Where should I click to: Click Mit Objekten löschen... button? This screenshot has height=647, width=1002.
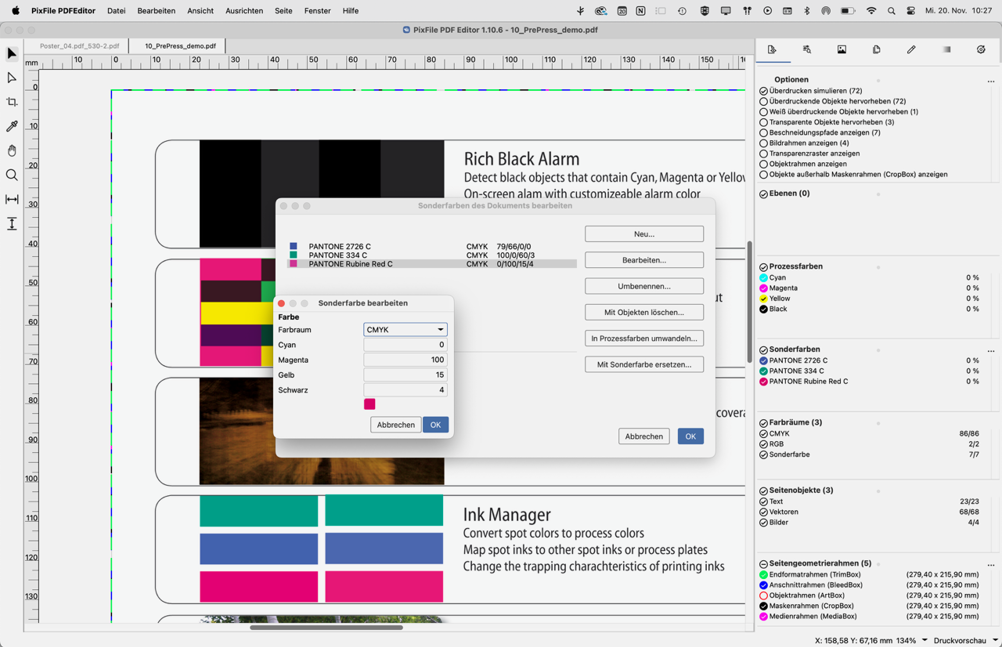[644, 312]
